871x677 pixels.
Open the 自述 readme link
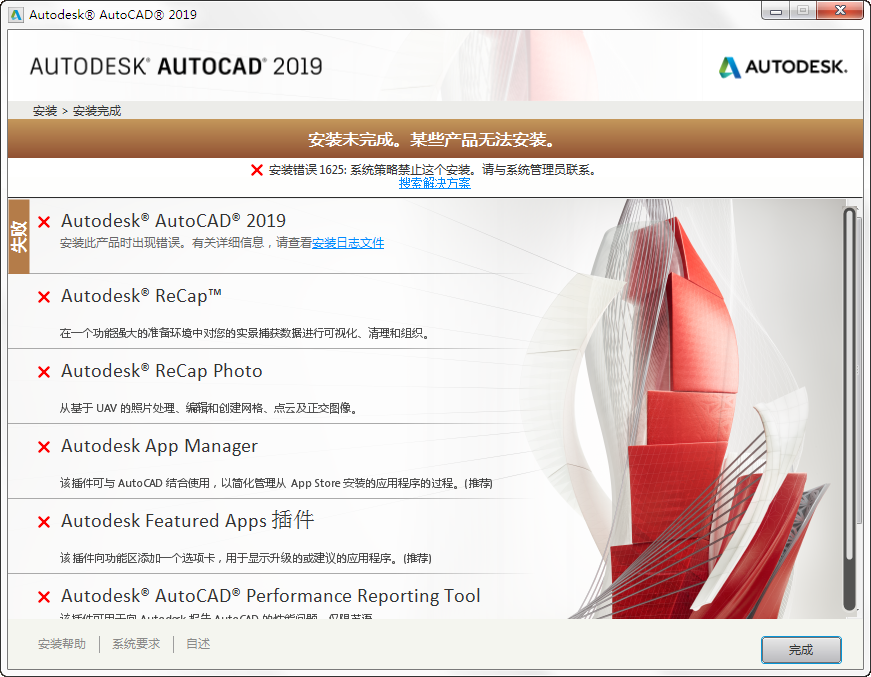tap(198, 644)
